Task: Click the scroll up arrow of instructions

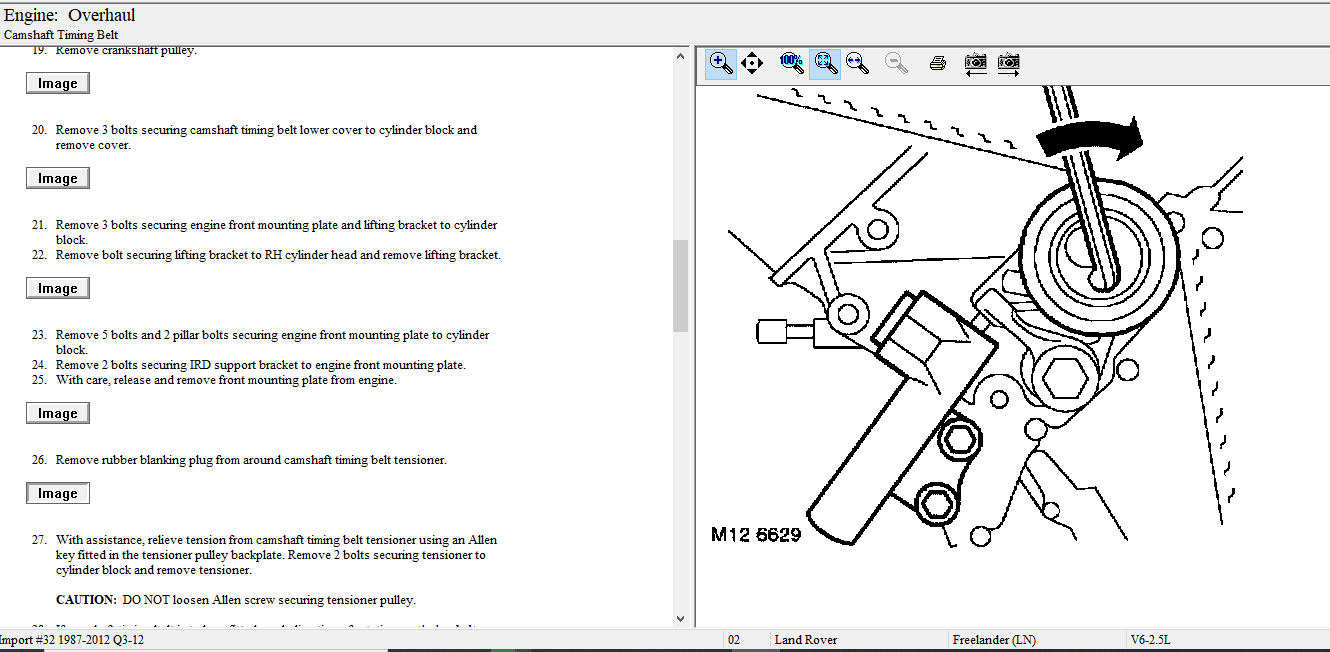Action: point(681,55)
